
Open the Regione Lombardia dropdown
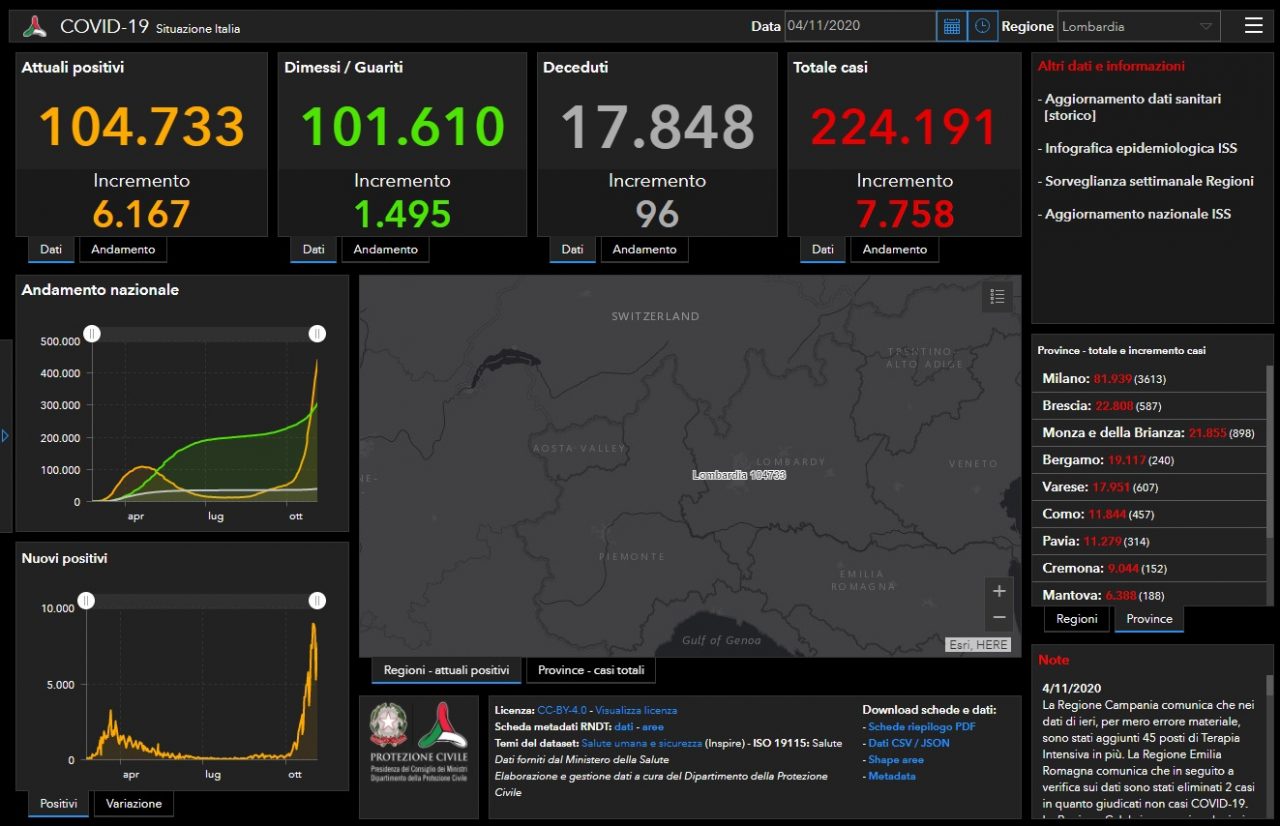coord(1138,27)
